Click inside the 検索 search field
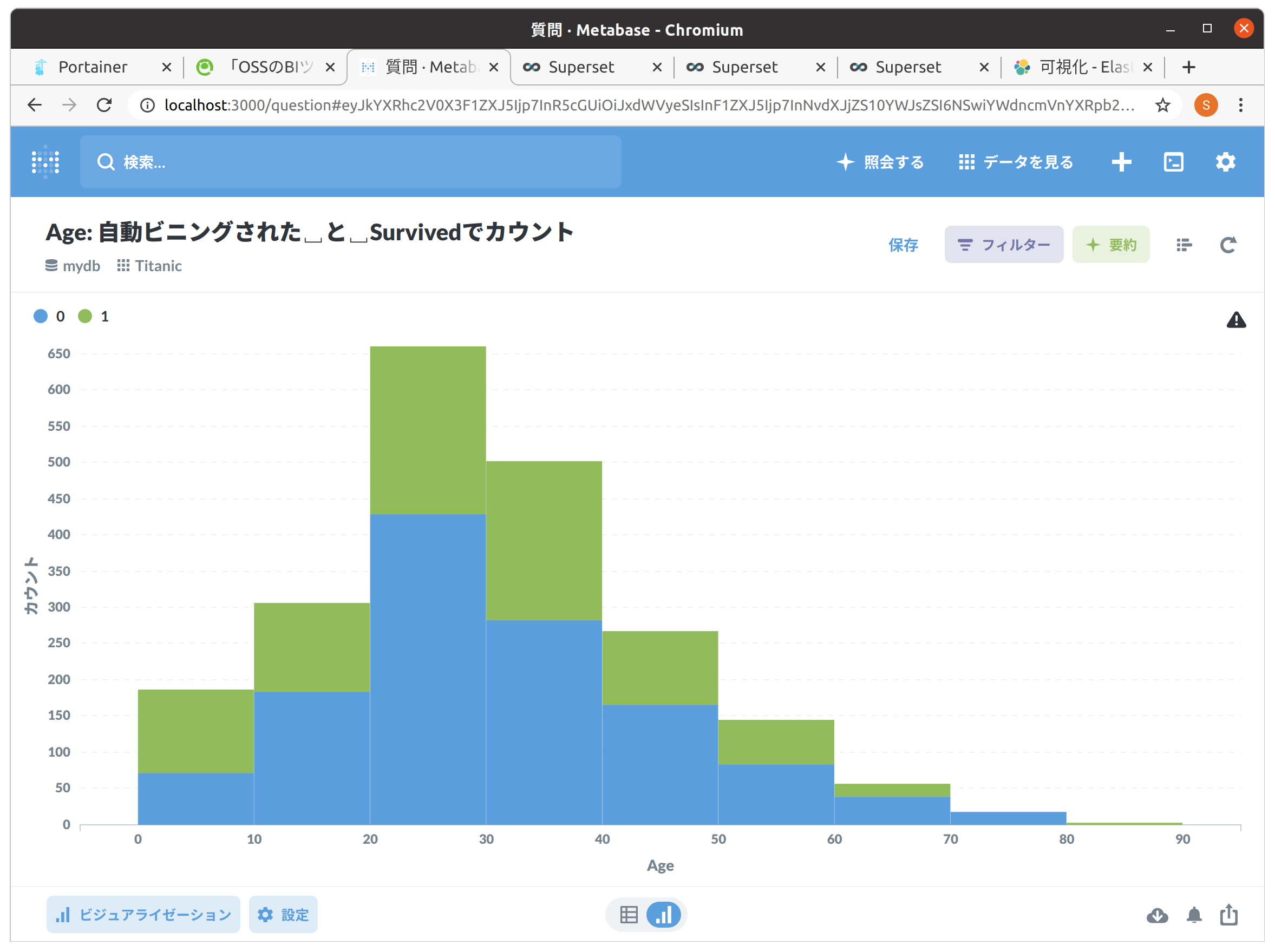1275x952 pixels. (x=350, y=162)
